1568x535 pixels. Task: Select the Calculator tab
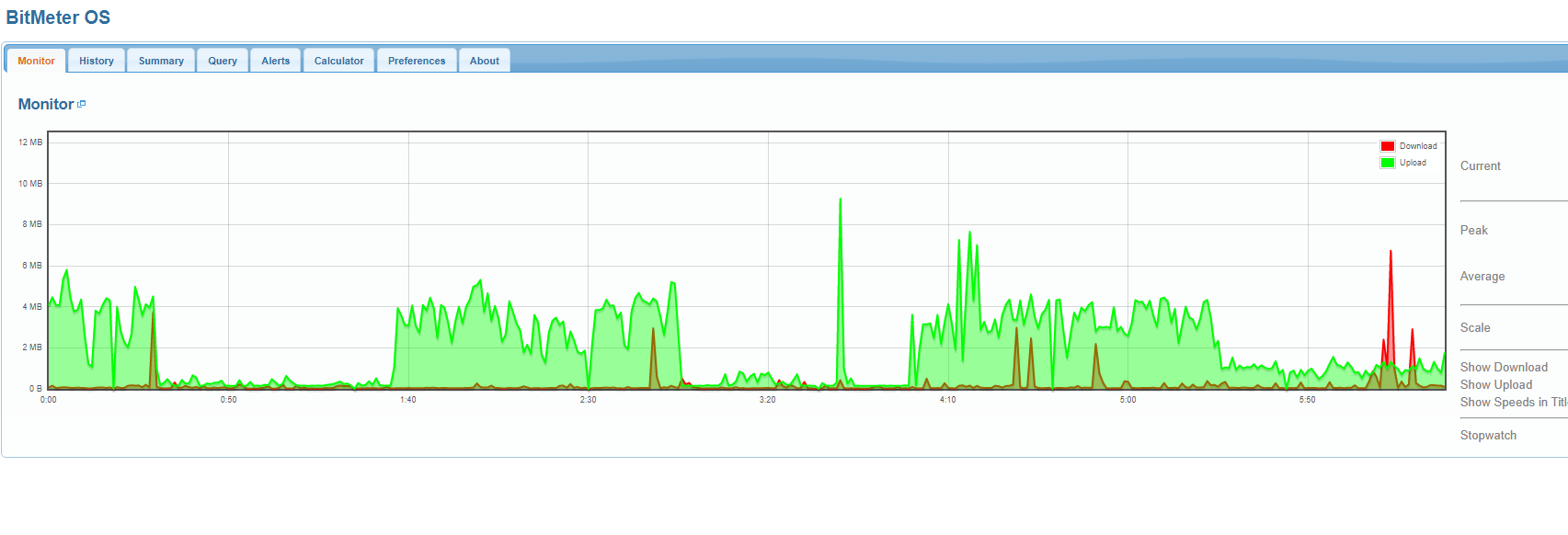tap(338, 61)
